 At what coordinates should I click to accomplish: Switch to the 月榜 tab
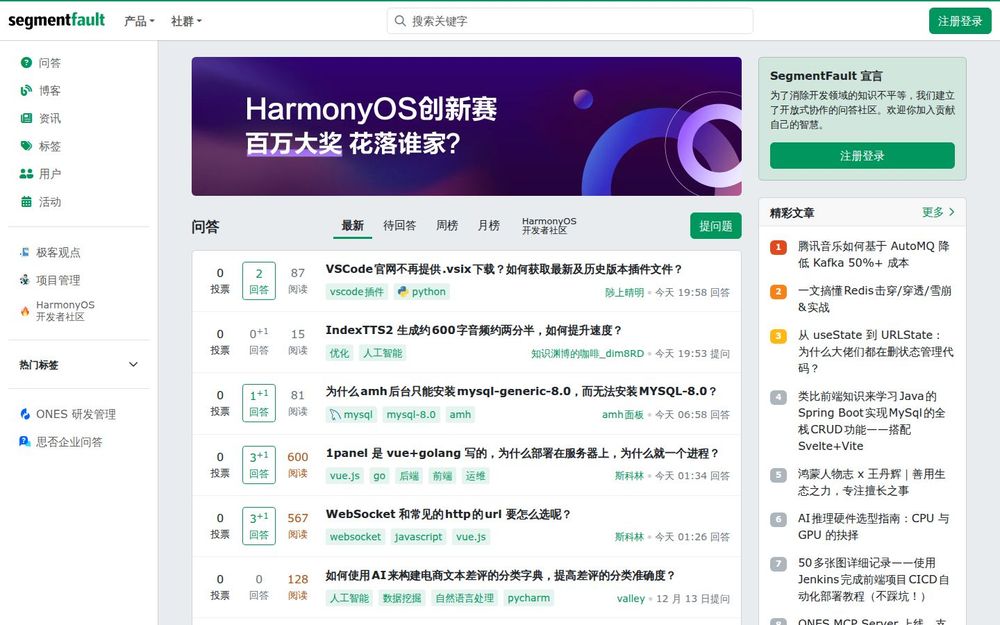coord(489,225)
